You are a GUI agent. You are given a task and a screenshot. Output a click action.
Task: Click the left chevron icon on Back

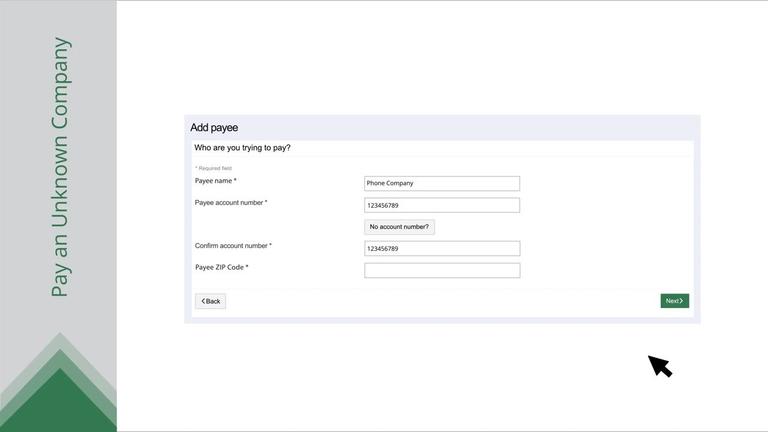pyautogui.click(x=203, y=301)
